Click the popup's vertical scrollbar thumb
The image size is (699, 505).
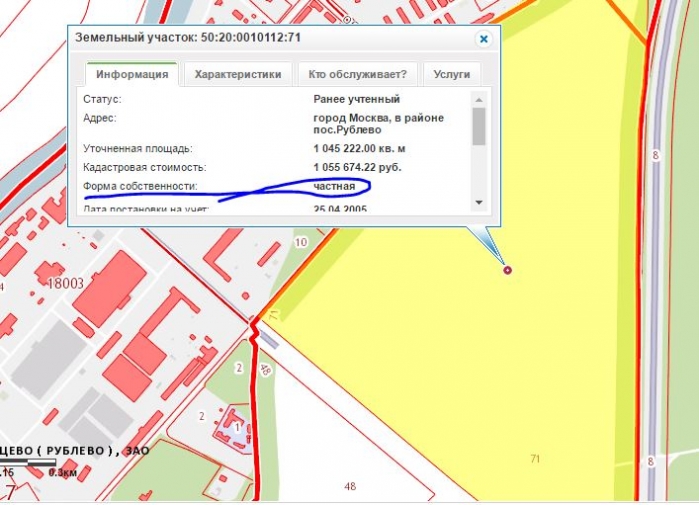479,126
